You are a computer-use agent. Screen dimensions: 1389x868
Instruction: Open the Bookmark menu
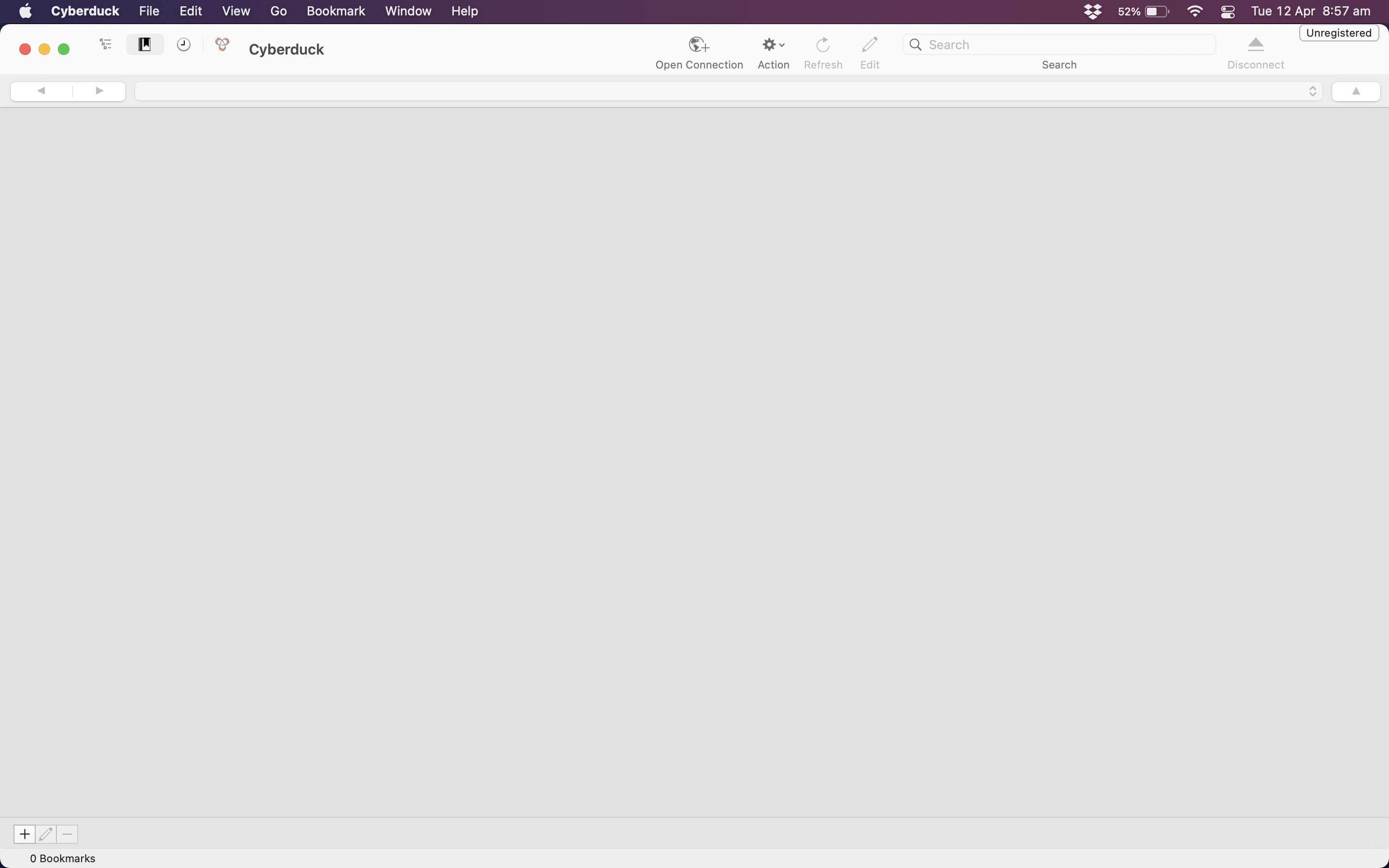(336, 11)
